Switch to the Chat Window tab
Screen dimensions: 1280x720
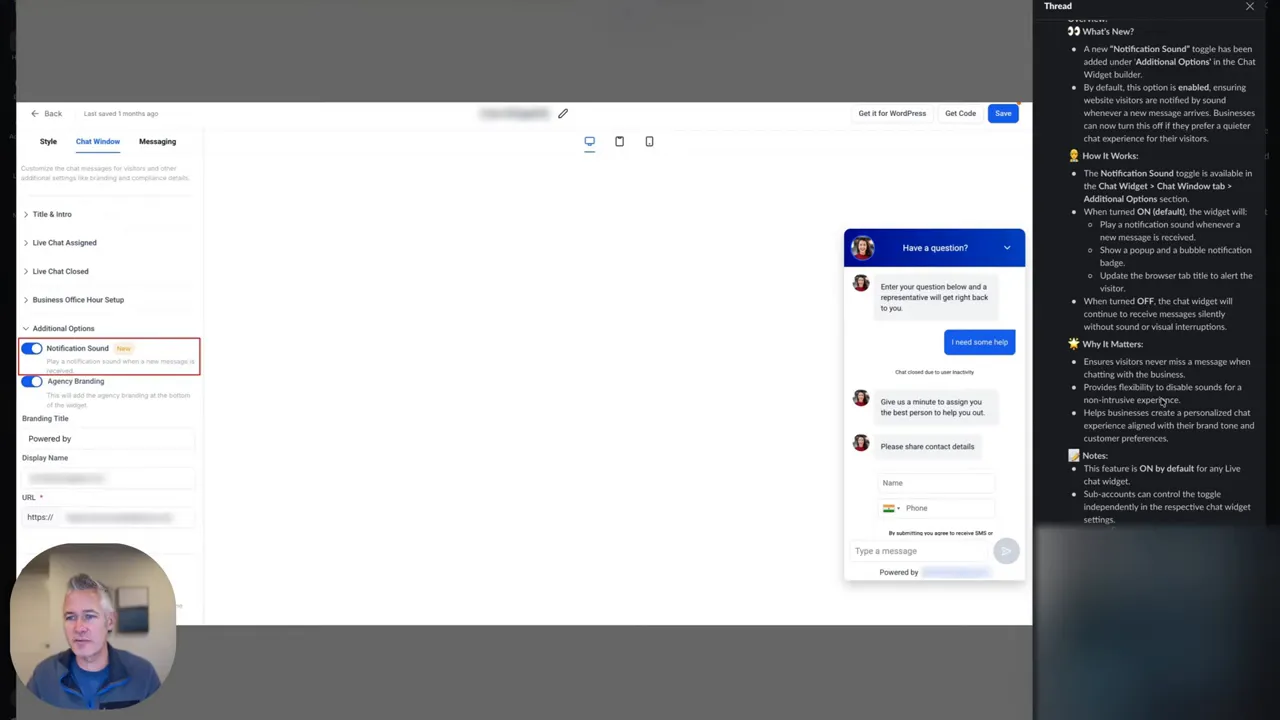pos(98,142)
